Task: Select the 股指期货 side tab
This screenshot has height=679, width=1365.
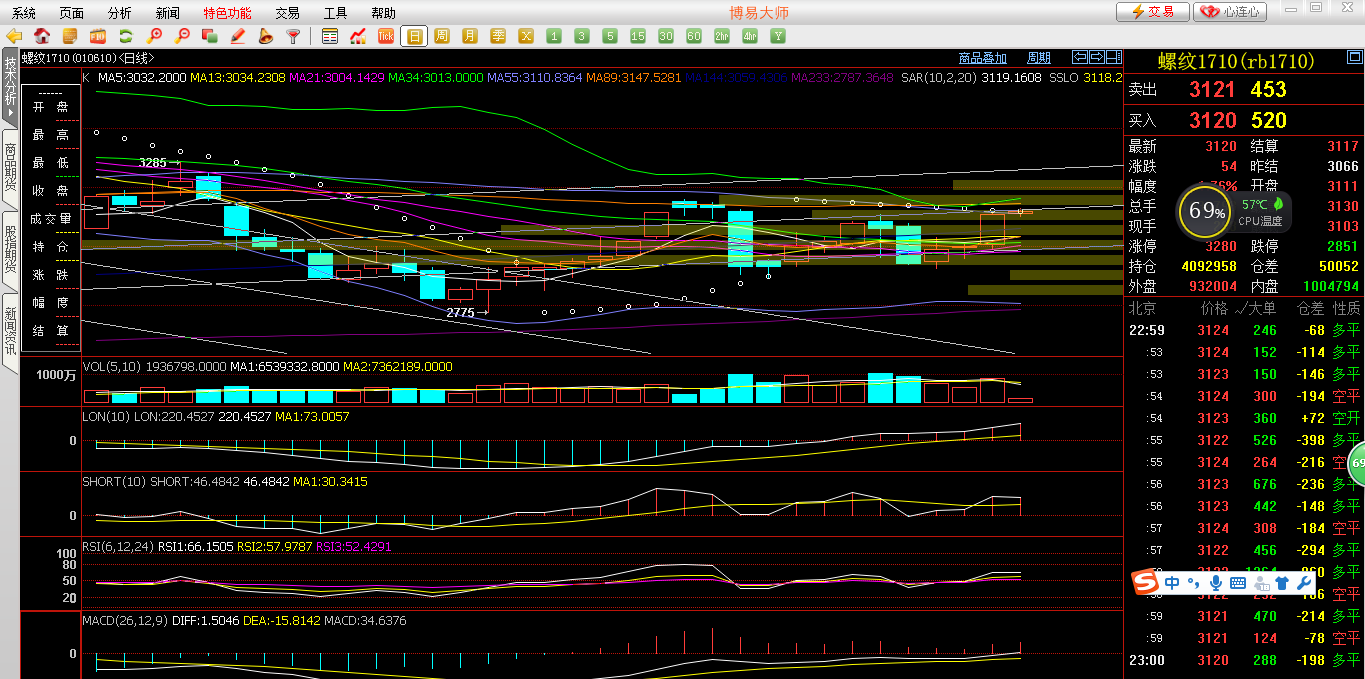Action: (10, 249)
